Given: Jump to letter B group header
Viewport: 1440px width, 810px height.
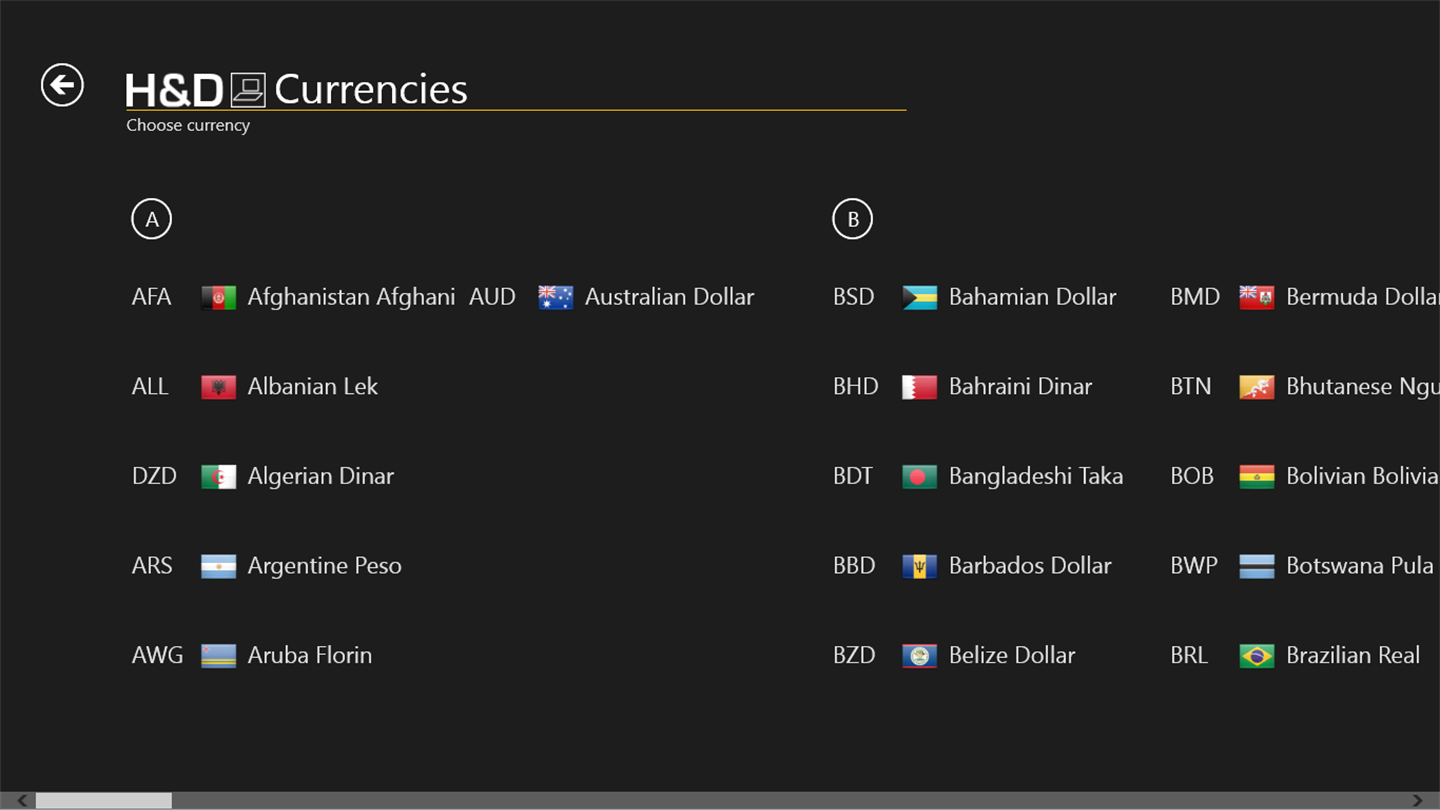Looking at the screenshot, I should pyautogui.click(x=852, y=219).
